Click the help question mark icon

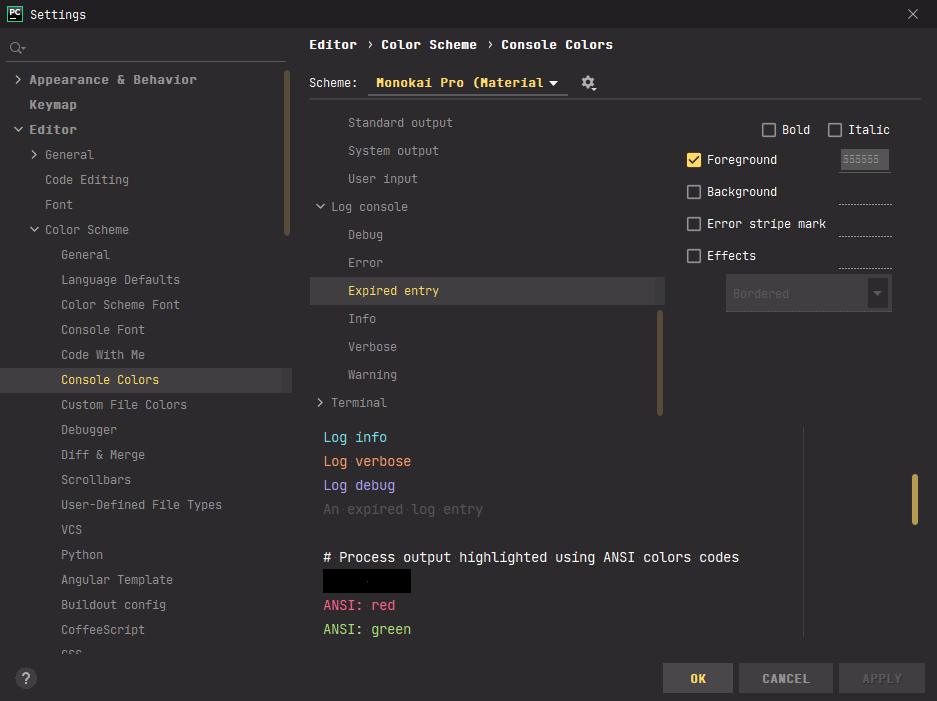pyautogui.click(x=27, y=678)
